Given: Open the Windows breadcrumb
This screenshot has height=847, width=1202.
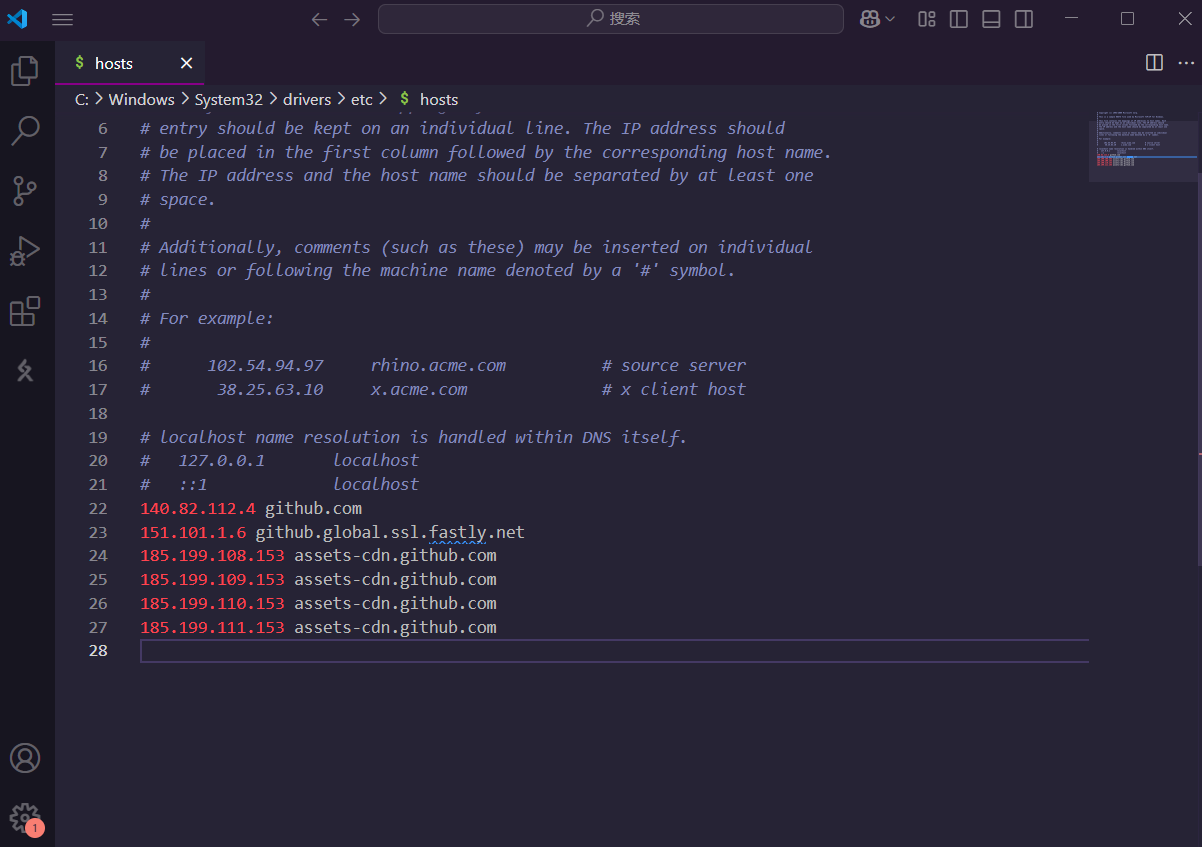Looking at the screenshot, I should pyautogui.click(x=142, y=99).
